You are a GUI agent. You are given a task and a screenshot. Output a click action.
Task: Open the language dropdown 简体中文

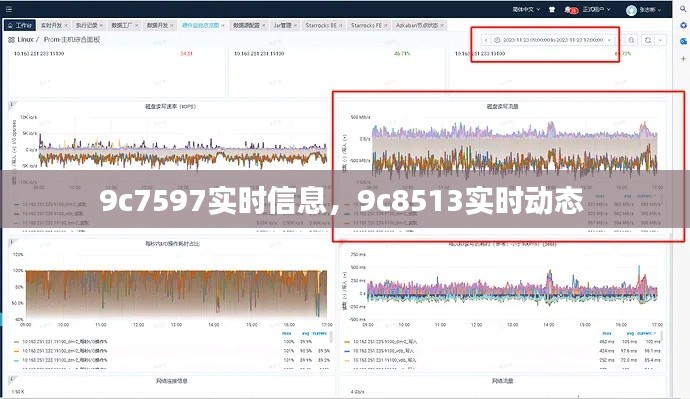pyautogui.click(x=526, y=9)
